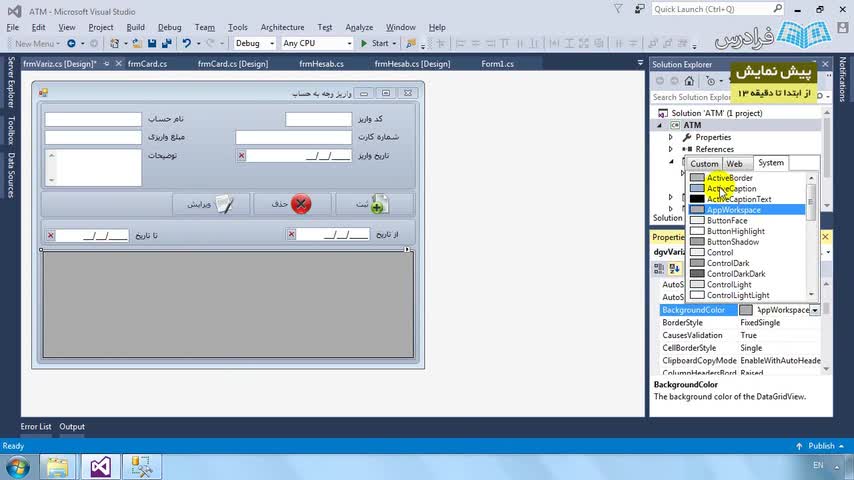Toggle the checkbox on the from-date picker

291,234
